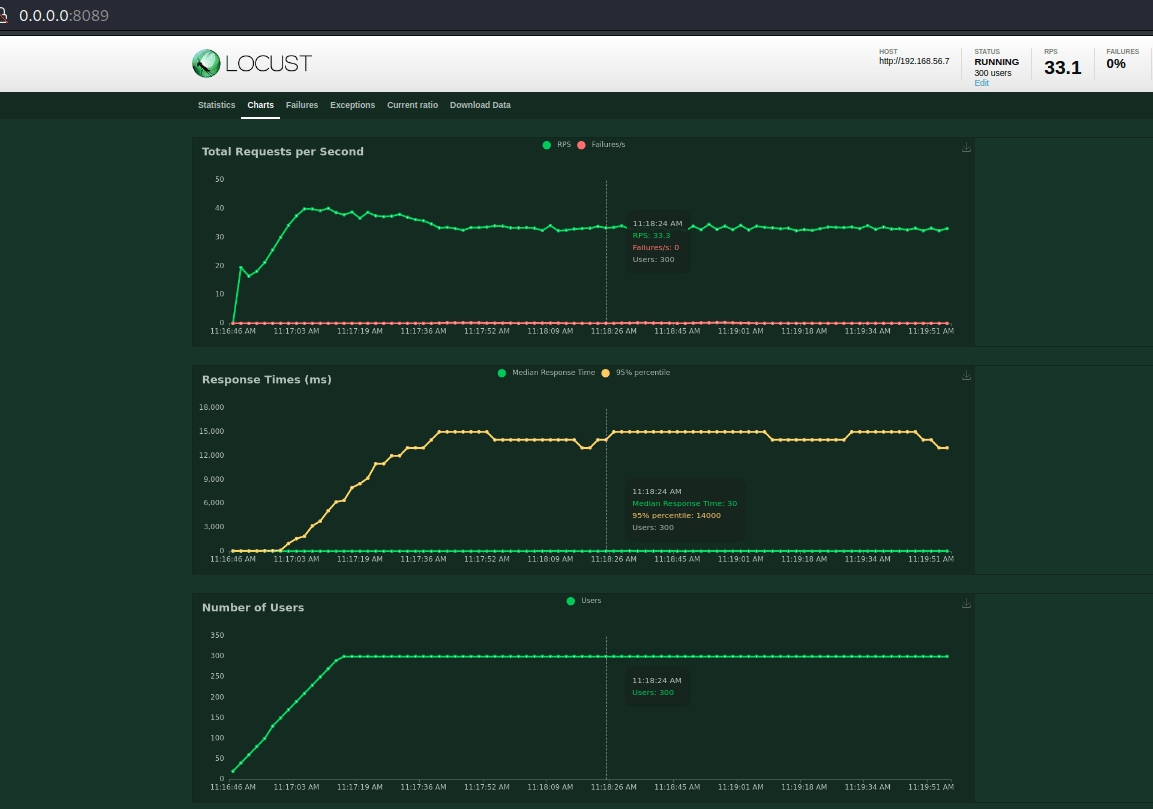Open the Download Data tab
Viewport: 1153px width, 809px height.
480,105
